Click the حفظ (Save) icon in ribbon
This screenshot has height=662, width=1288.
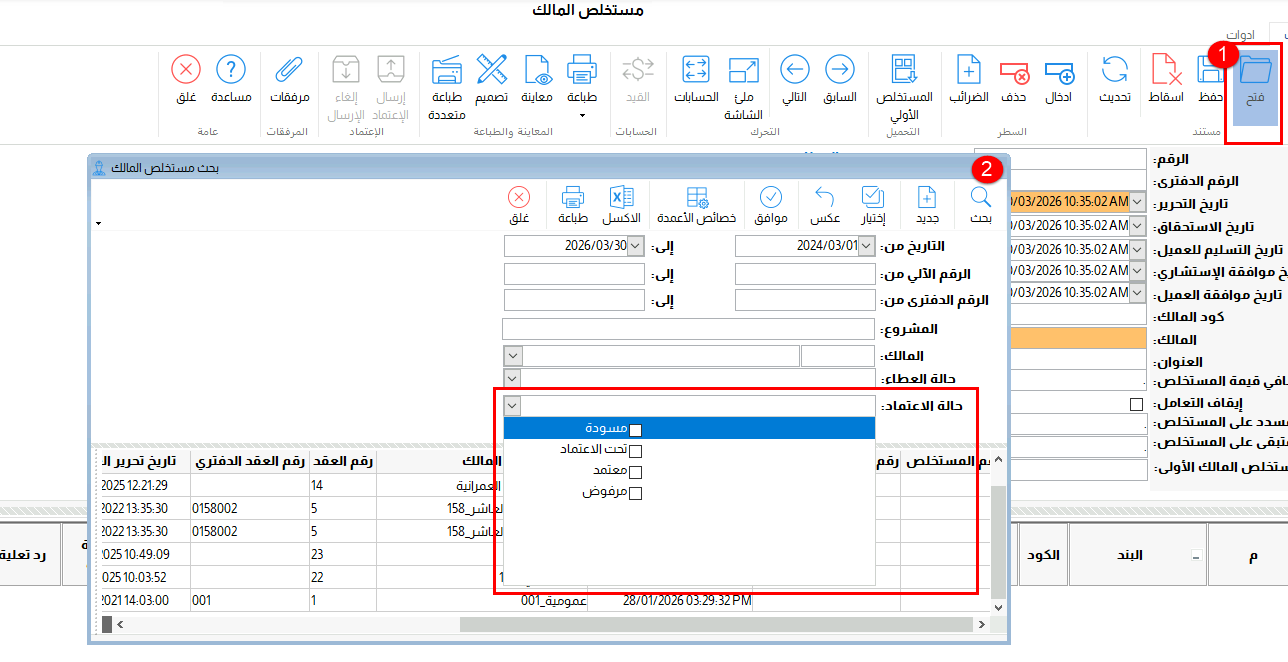point(1211,79)
